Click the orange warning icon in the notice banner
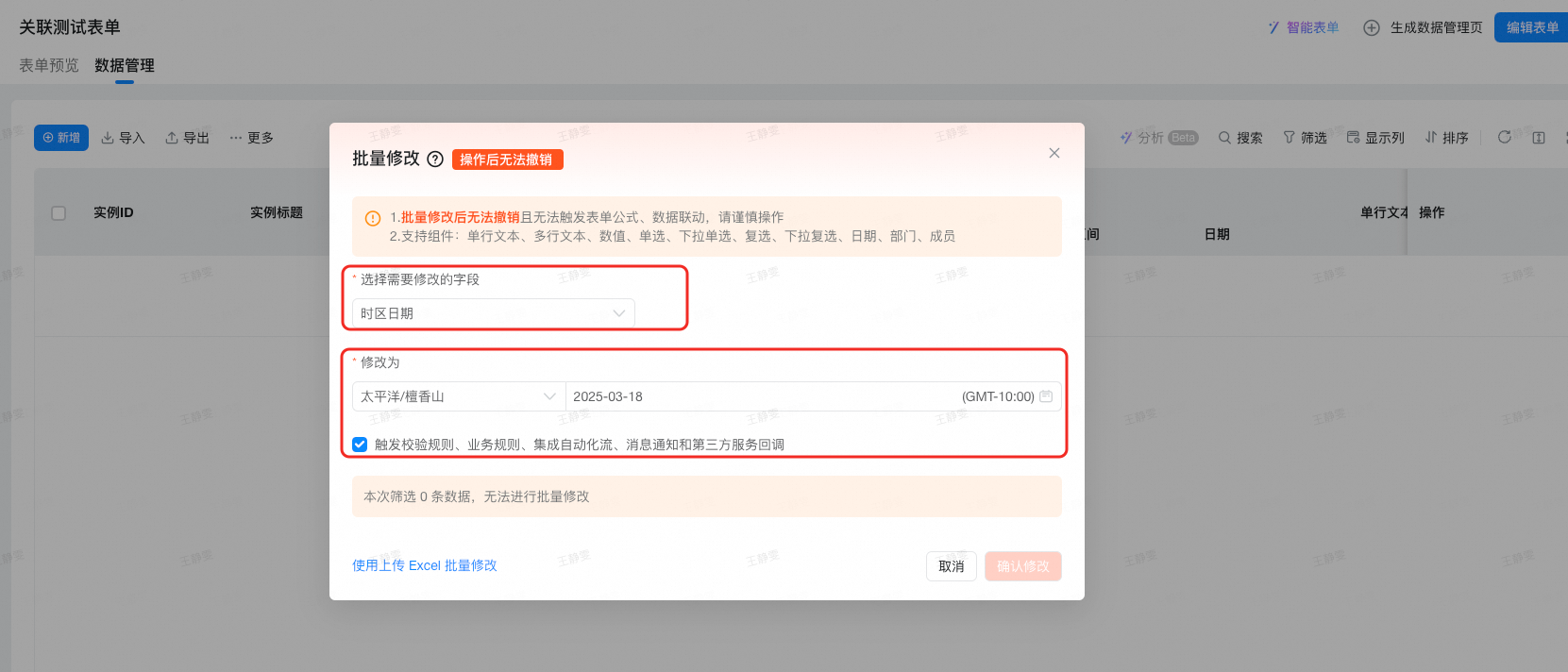Viewport: 1568px width, 672px height. [x=373, y=218]
